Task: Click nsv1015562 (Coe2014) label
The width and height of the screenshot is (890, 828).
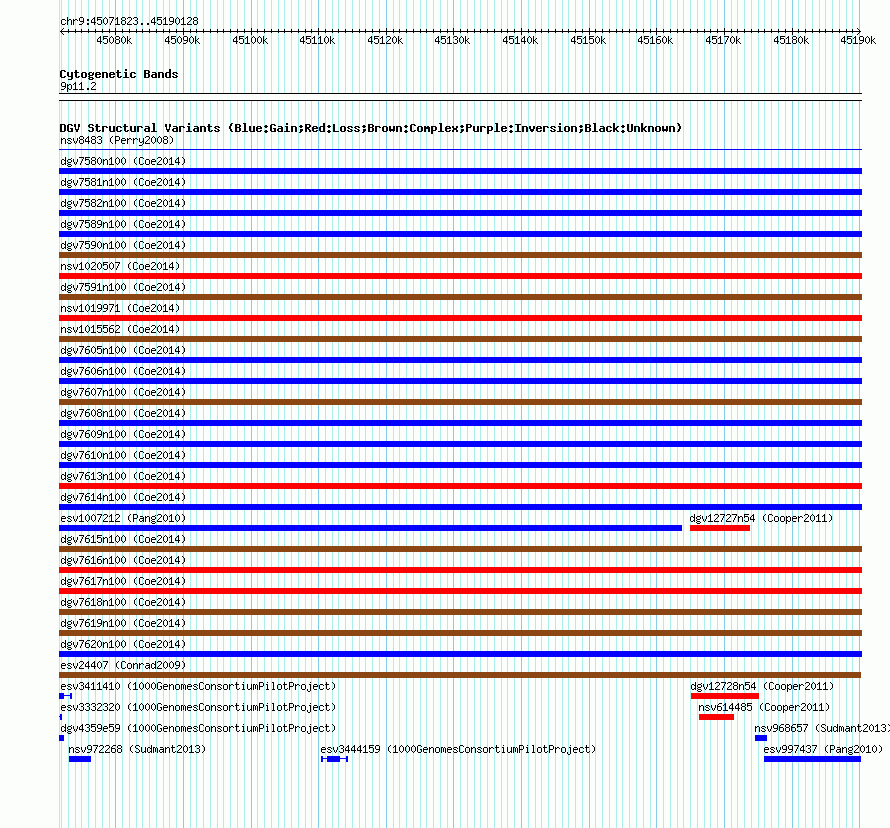Action: pos(120,329)
